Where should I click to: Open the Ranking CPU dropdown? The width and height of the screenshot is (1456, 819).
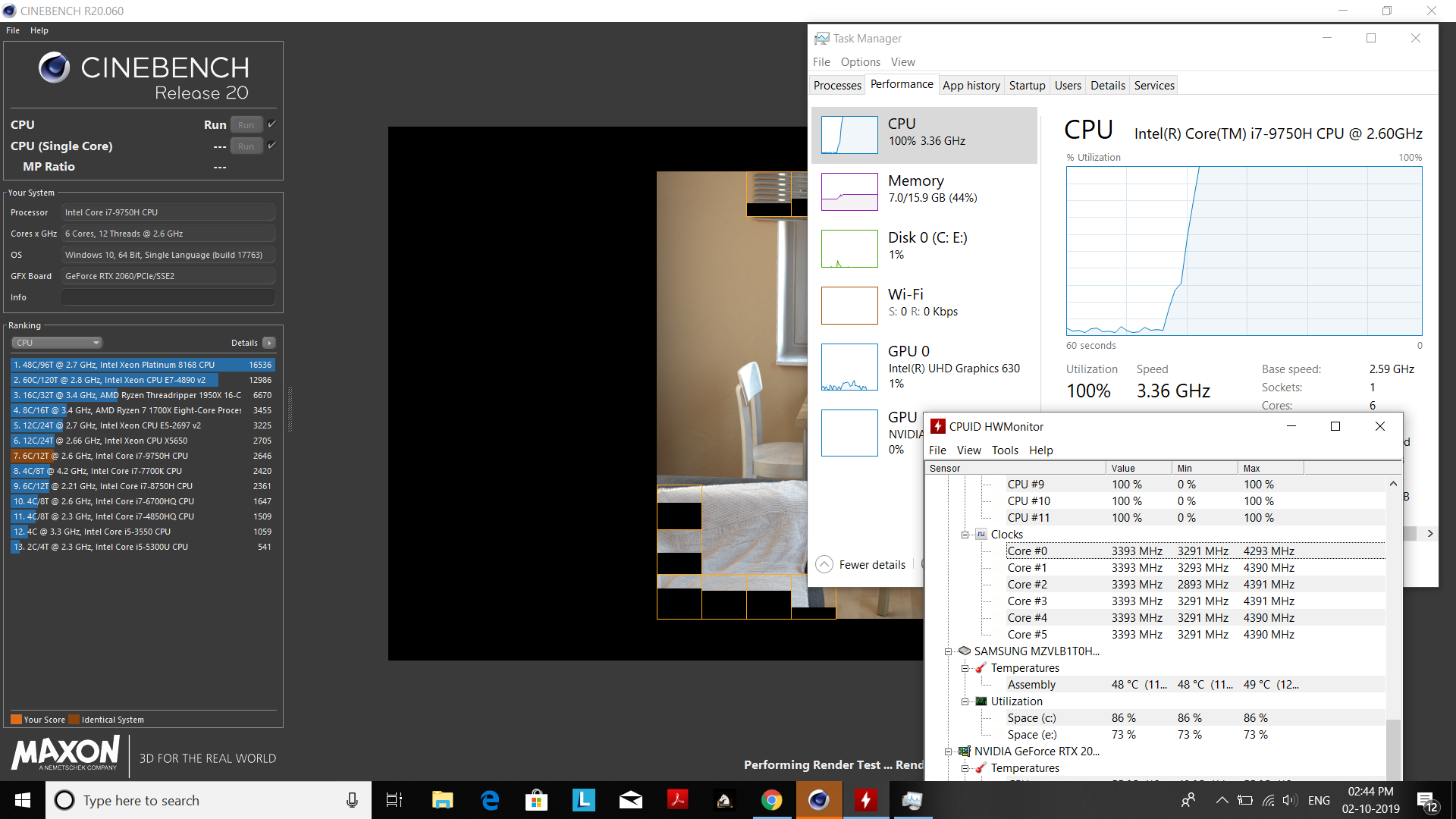57,343
